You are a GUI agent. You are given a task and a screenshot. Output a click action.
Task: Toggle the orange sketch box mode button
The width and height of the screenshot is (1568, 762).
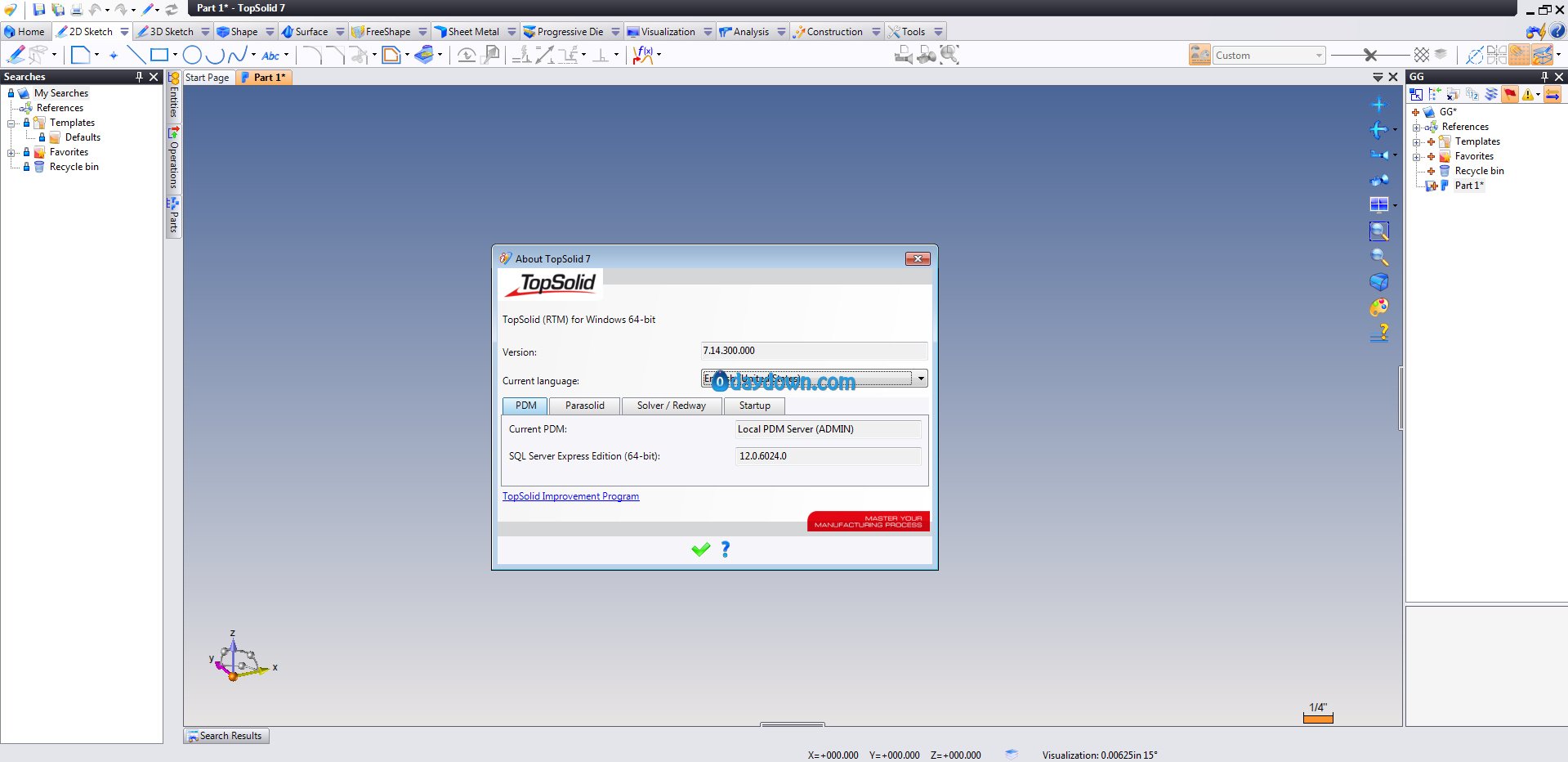(x=1543, y=55)
